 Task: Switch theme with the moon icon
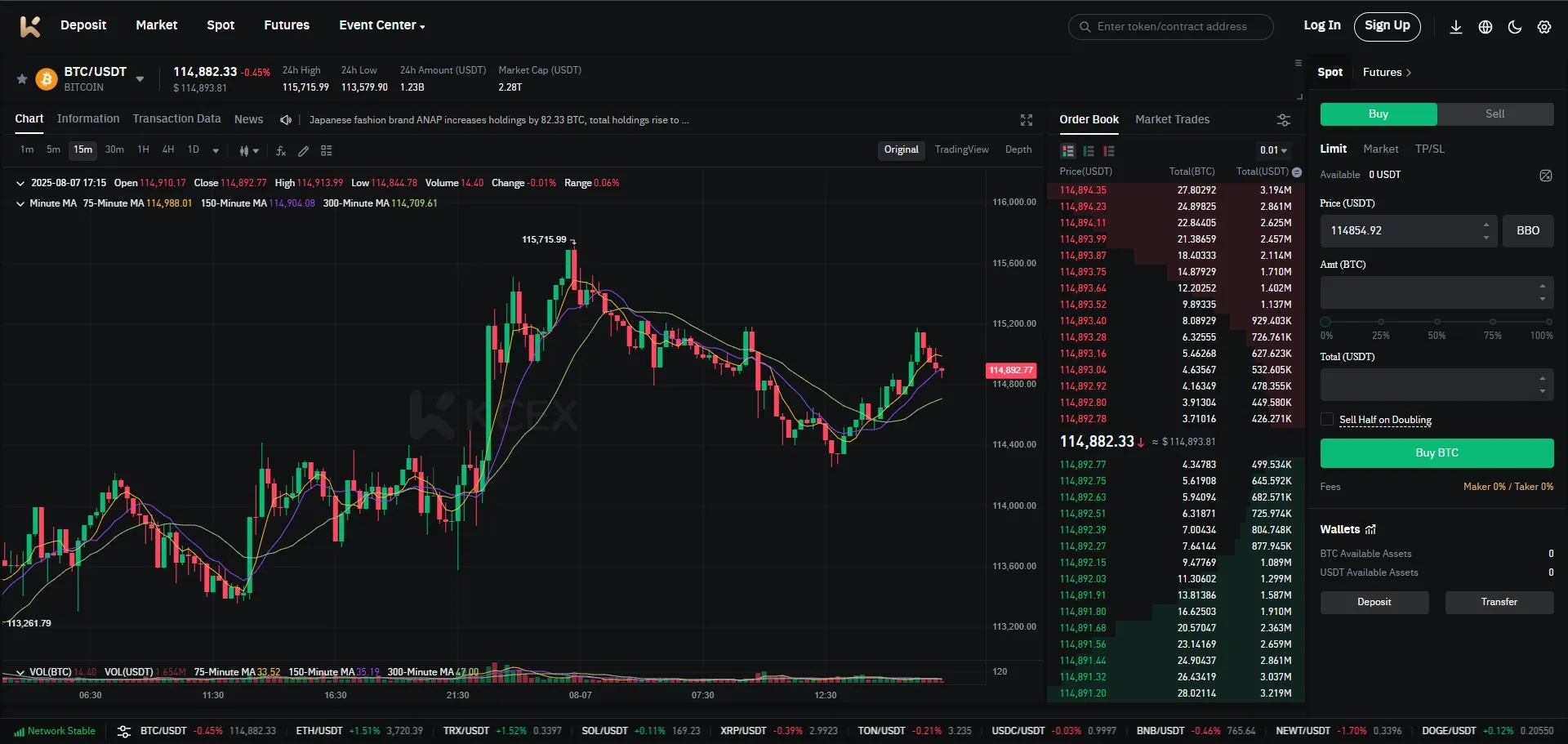1515,27
